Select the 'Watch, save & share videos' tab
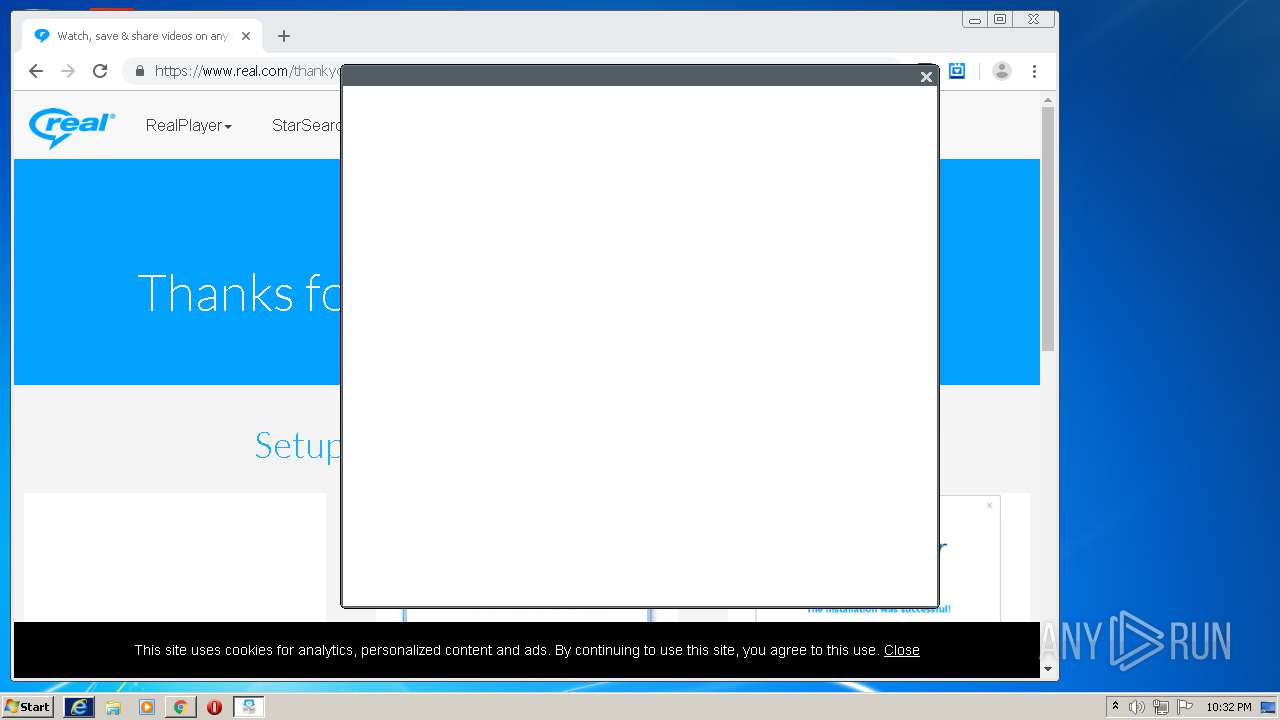This screenshot has width=1280, height=720. (140, 36)
